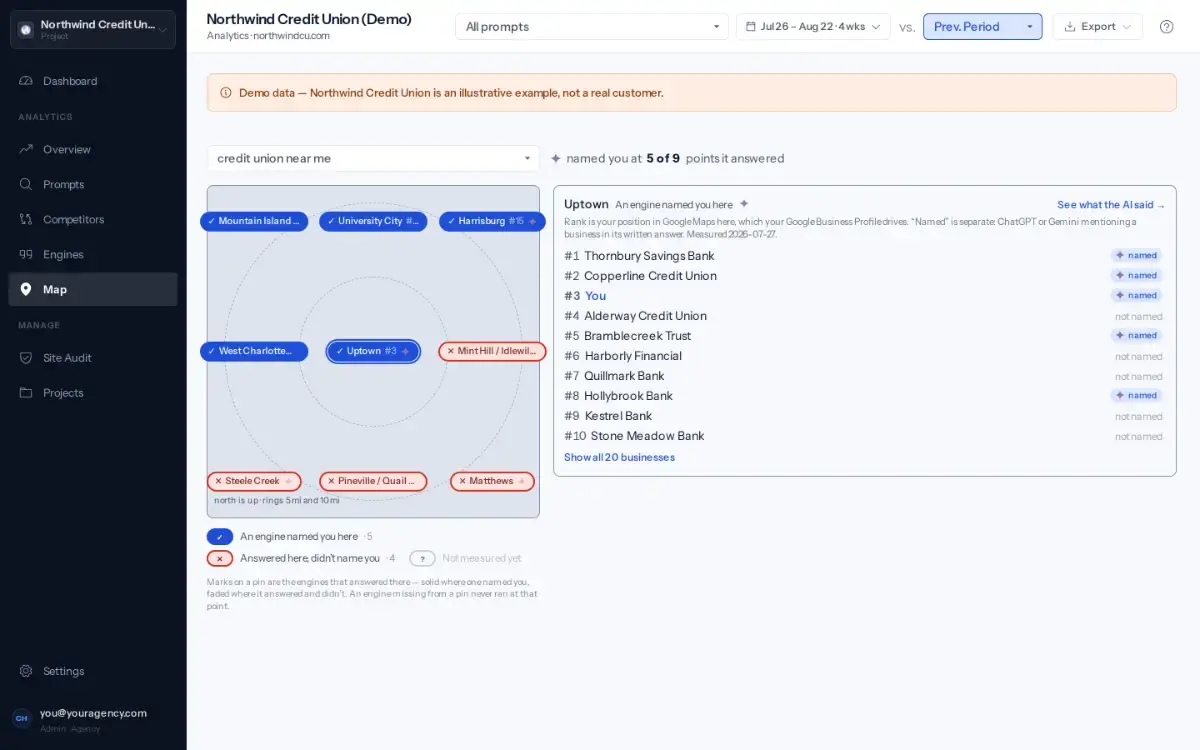Open the Prompts section
The height and width of the screenshot is (750, 1200).
coord(93,184)
